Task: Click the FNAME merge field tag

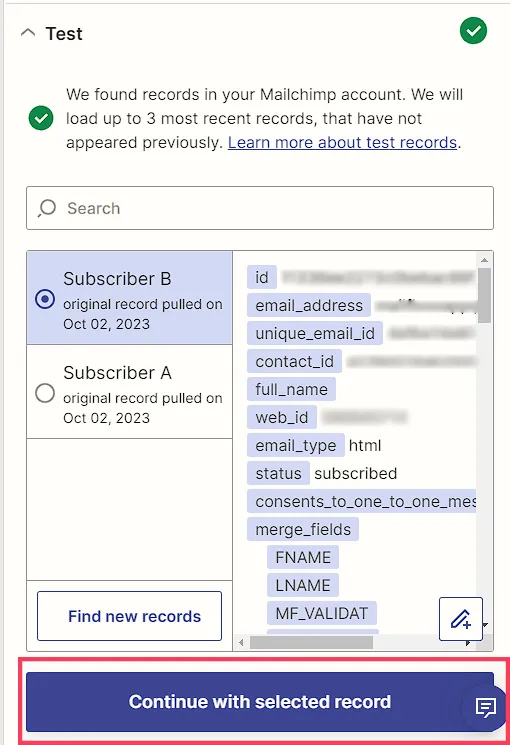Action: click(x=303, y=557)
